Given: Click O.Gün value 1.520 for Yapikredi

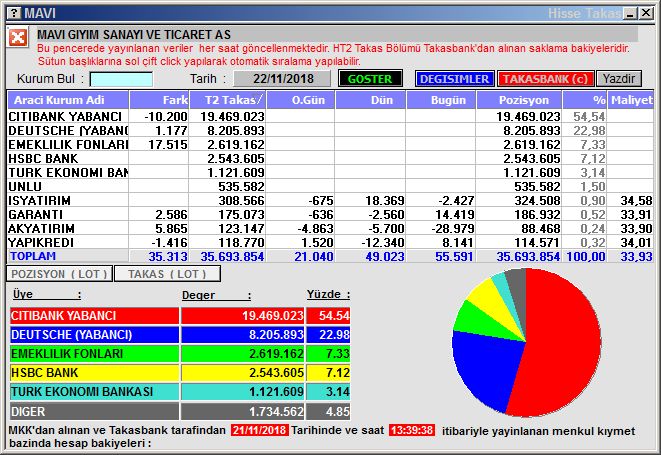Looking at the screenshot, I should point(318,242).
